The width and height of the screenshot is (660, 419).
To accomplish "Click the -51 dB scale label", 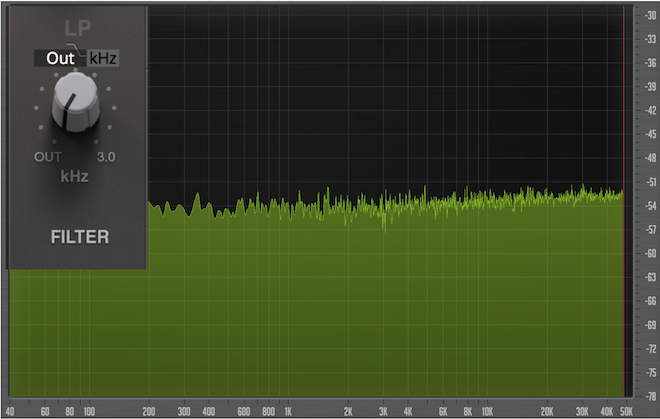I will 650,182.
